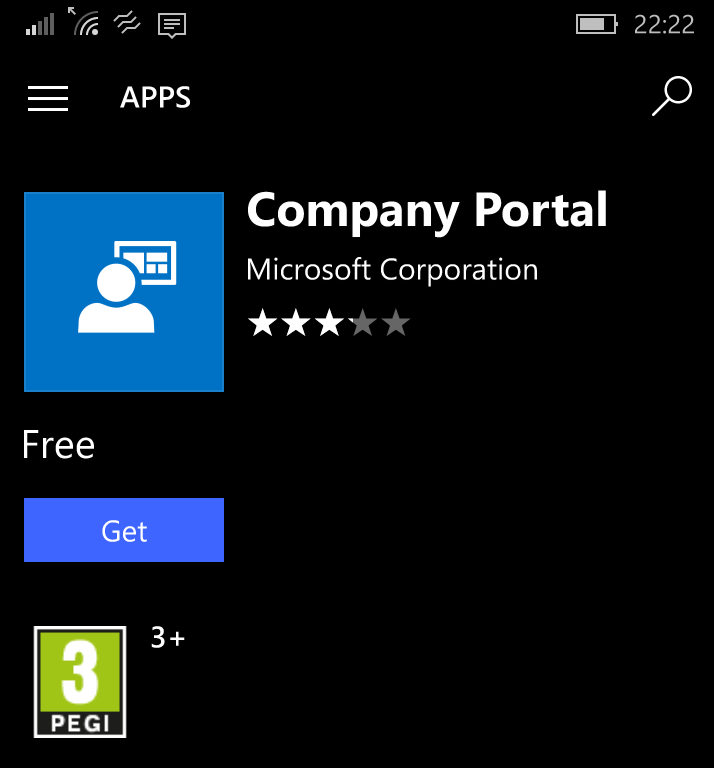The height and width of the screenshot is (768, 714).
Task: Click the Company Portal app tile icon
Action: (x=124, y=292)
